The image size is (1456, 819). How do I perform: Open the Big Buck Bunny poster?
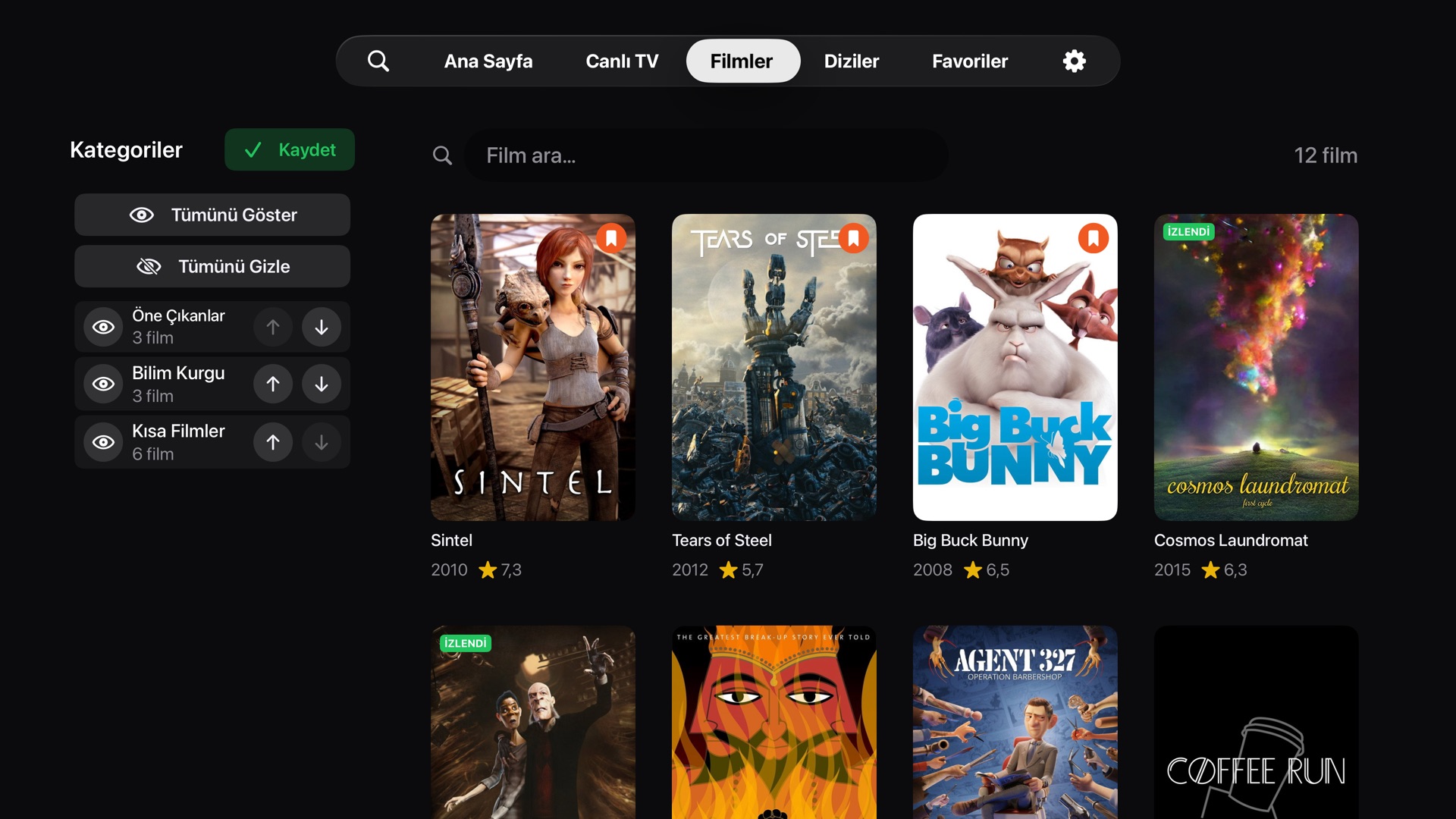point(1015,367)
